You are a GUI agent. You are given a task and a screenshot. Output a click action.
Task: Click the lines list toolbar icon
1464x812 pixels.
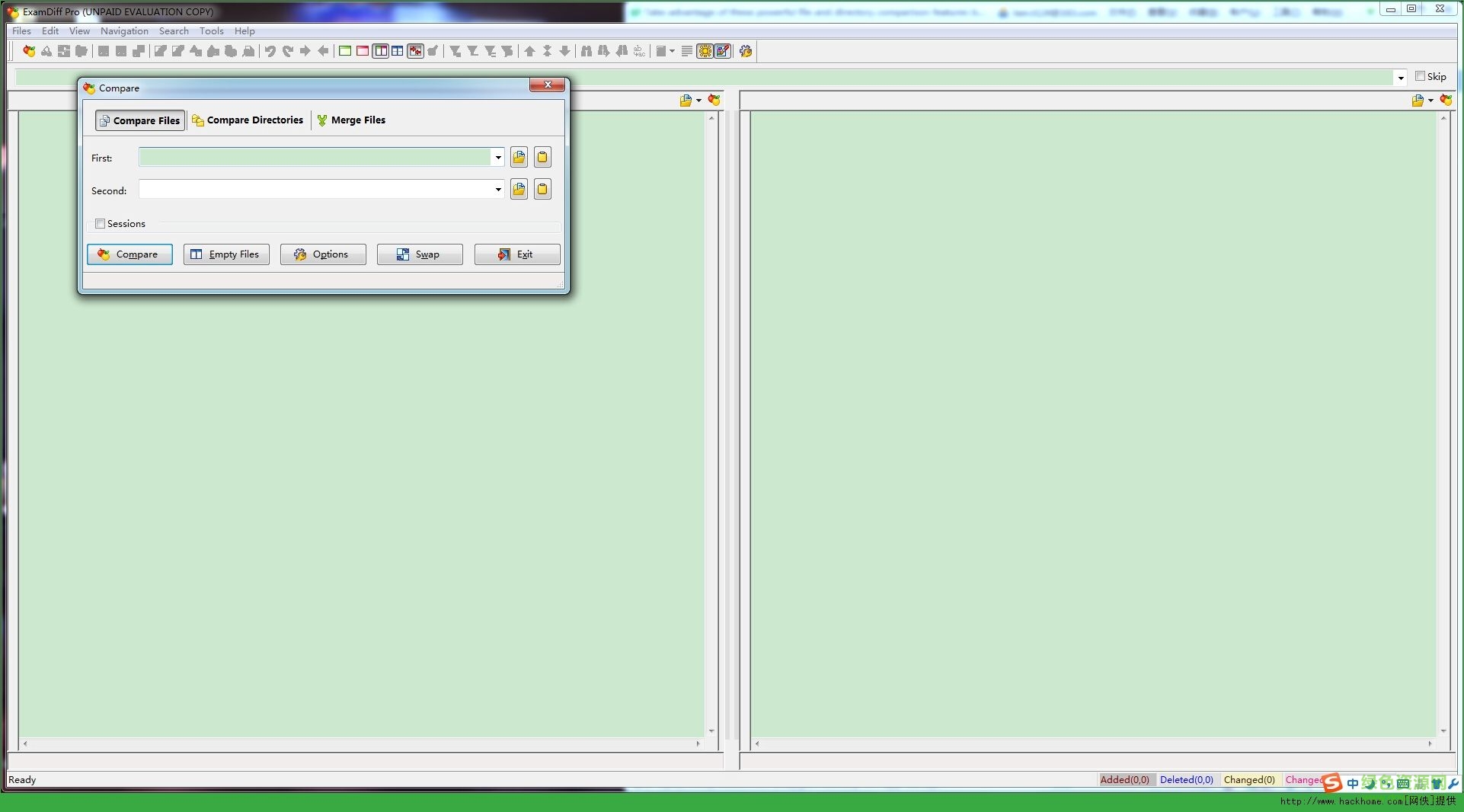(687, 51)
